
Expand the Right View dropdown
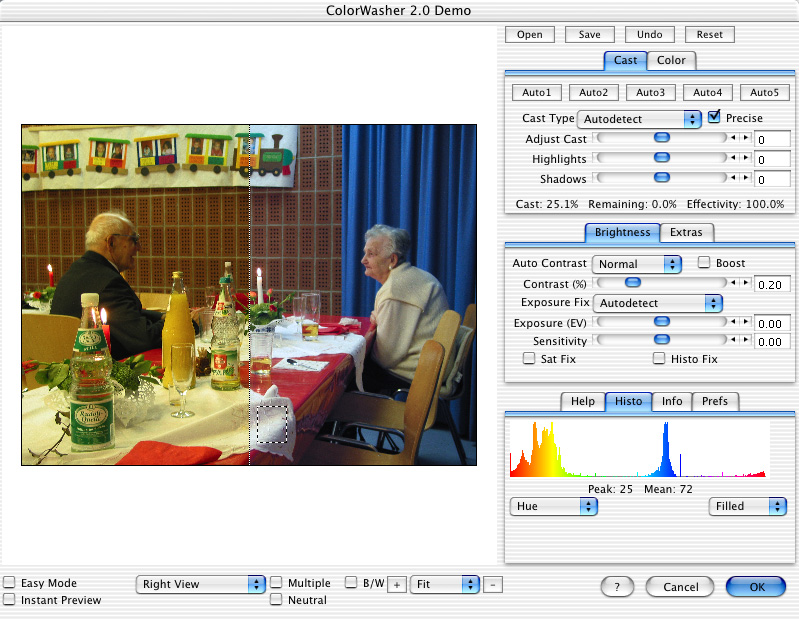click(x=200, y=584)
